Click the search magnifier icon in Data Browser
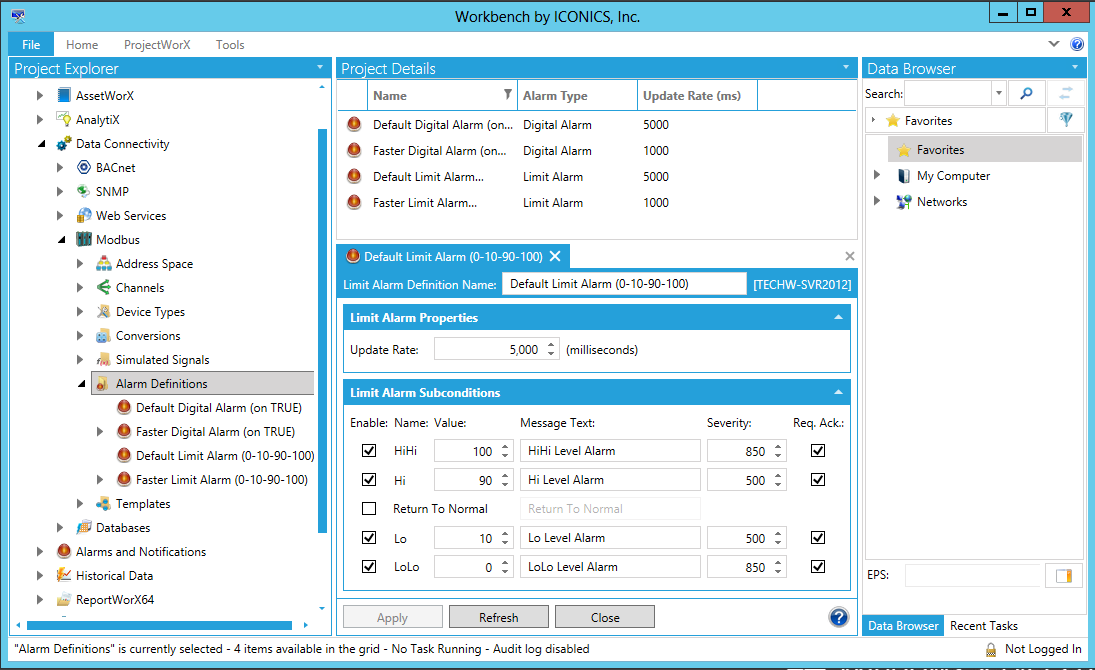This screenshot has width=1095, height=670. pyautogui.click(x=1026, y=93)
